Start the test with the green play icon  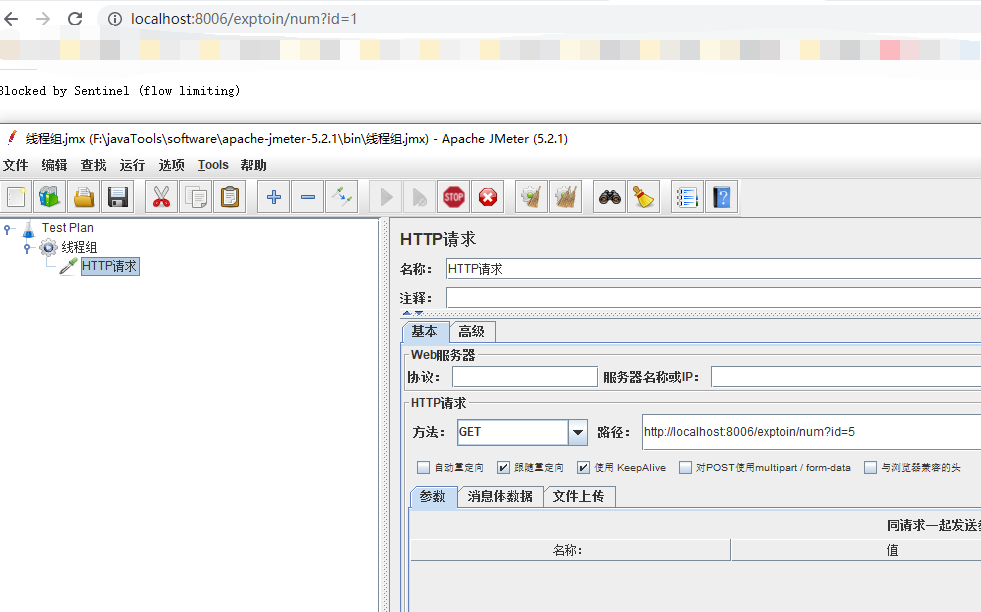coord(386,197)
